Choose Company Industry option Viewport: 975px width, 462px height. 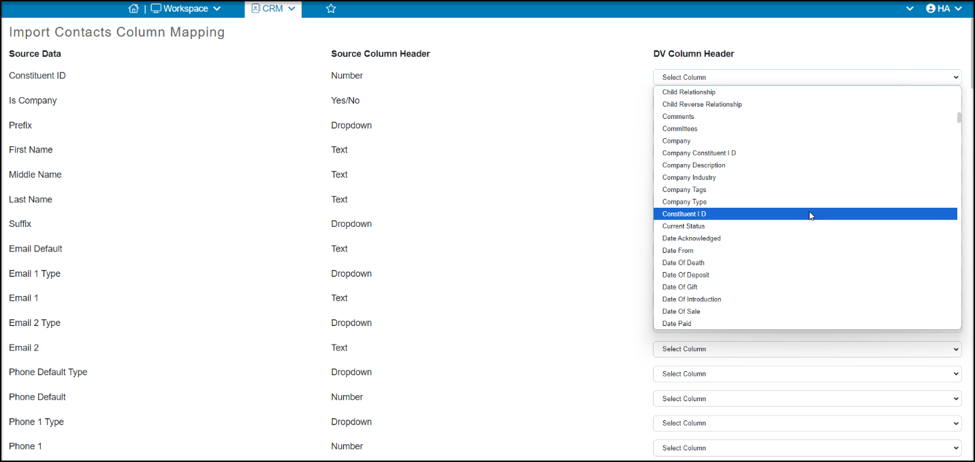tap(805, 178)
